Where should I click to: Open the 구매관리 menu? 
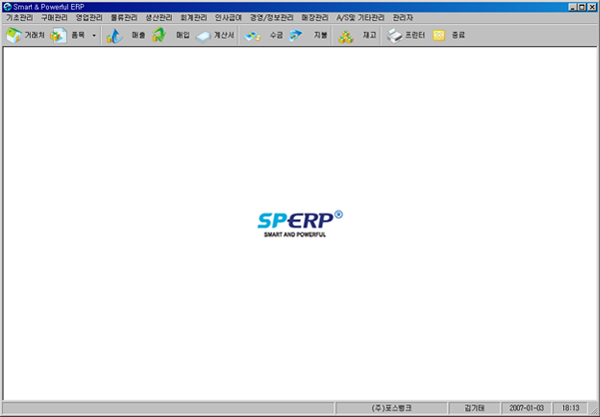point(54,18)
